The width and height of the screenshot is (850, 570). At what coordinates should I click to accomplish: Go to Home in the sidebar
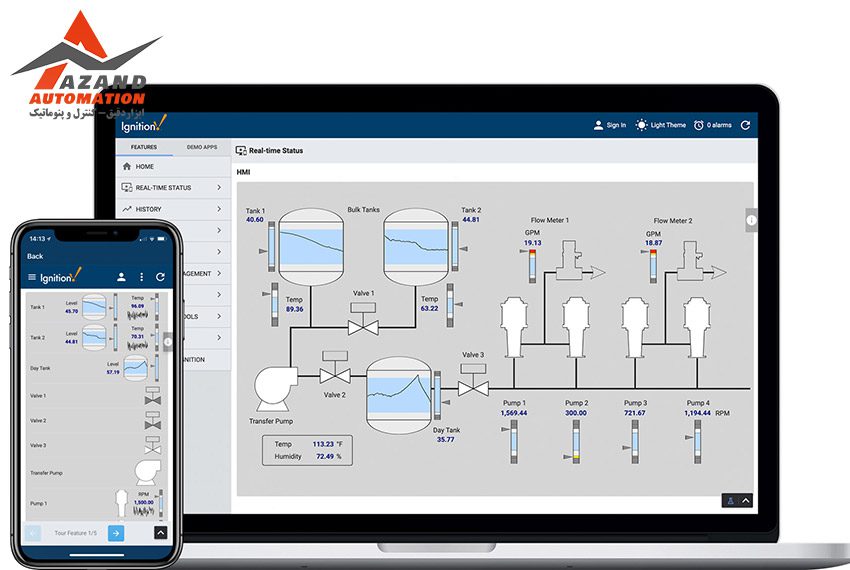coord(145,166)
